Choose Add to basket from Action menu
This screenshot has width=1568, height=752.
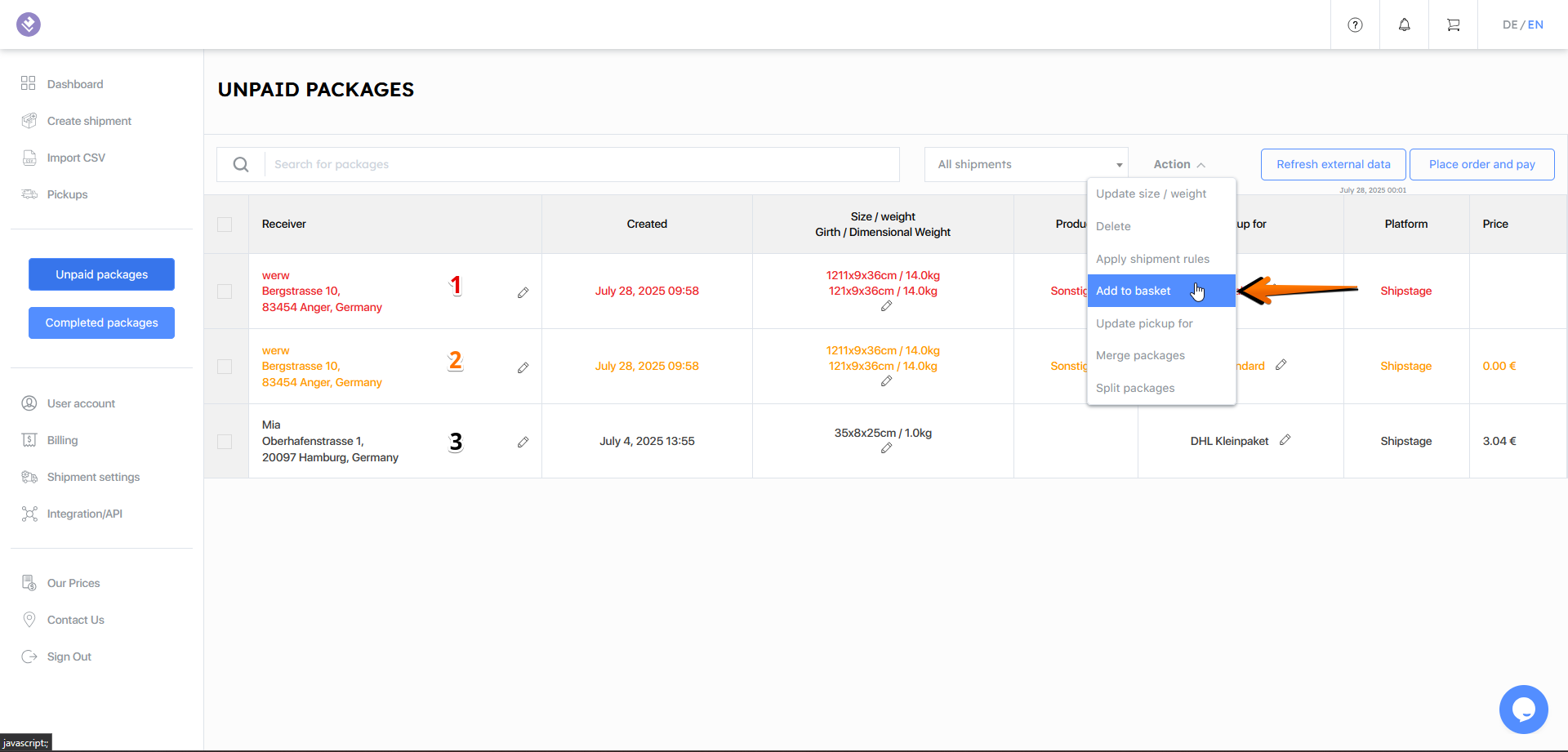pos(1134,291)
